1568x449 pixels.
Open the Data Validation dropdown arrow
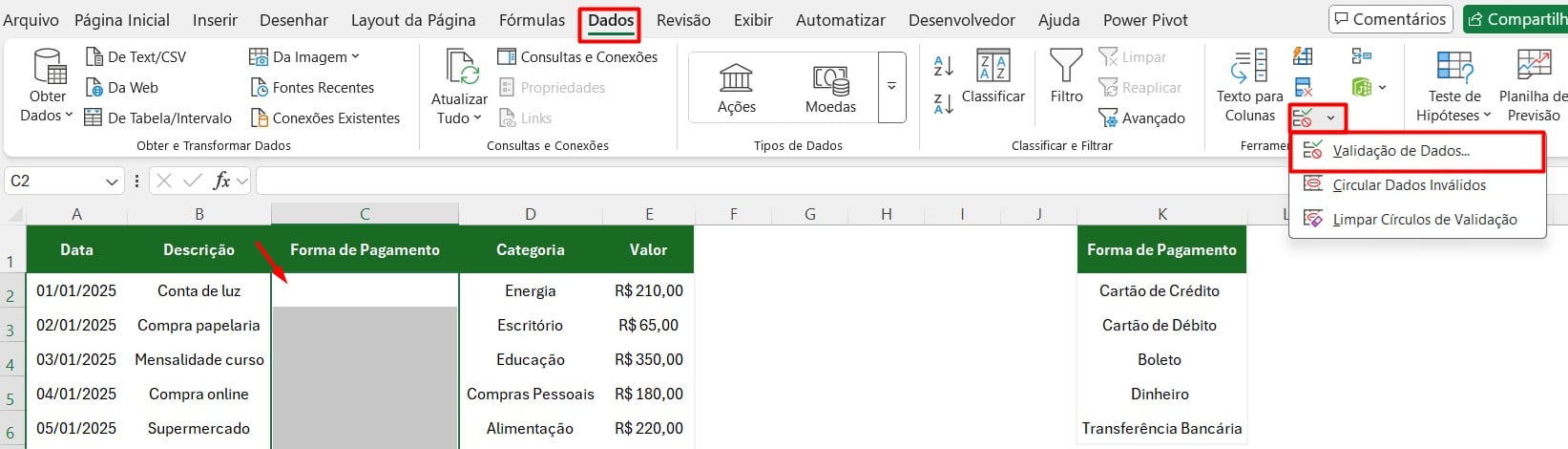1330,118
